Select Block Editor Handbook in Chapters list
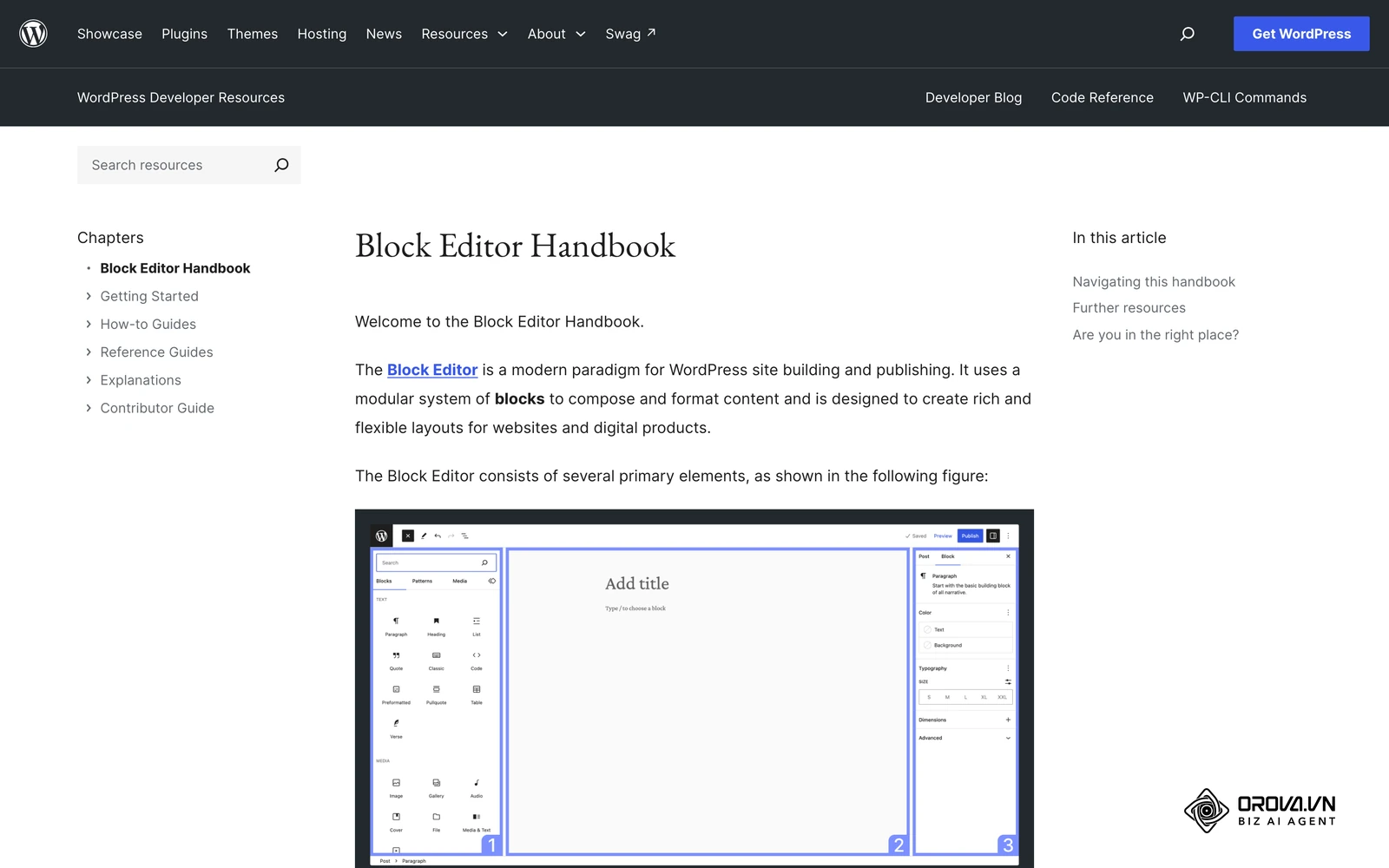1389x868 pixels. [x=175, y=268]
